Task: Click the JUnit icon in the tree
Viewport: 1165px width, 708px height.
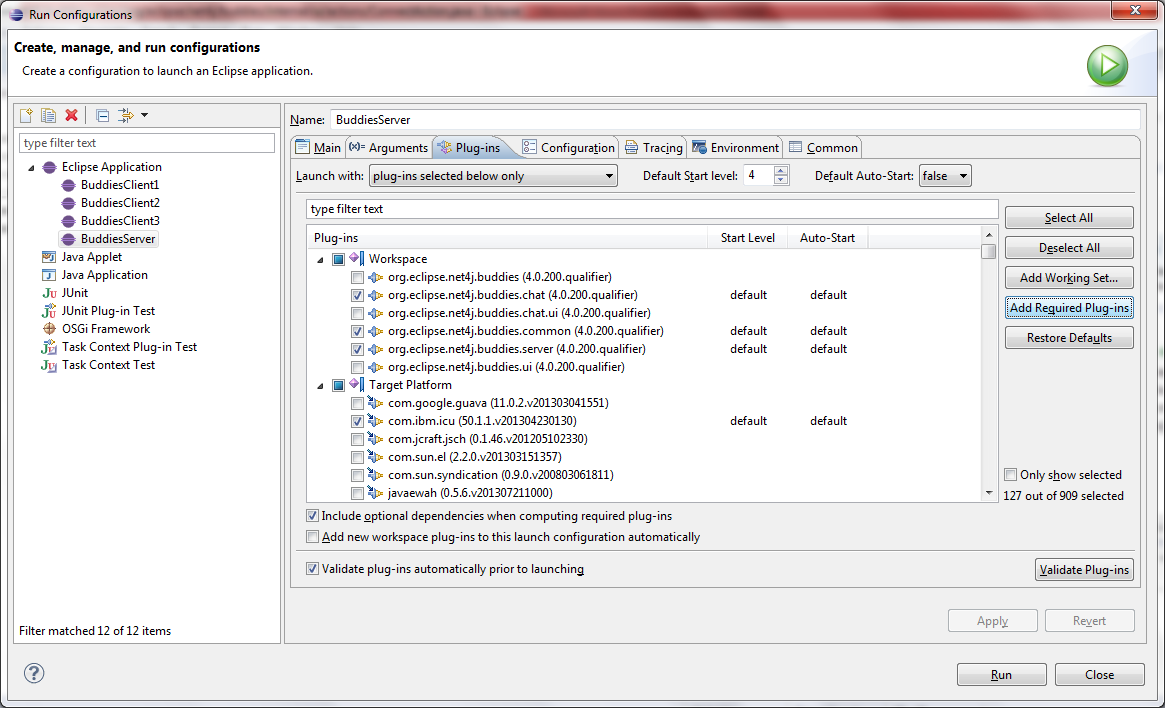Action: tap(49, 293)
